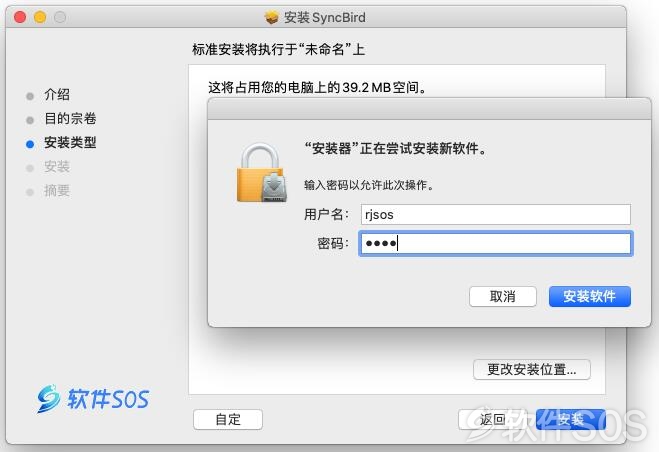
Task: Open 更改安装位置... options
Action: point(532,370)
